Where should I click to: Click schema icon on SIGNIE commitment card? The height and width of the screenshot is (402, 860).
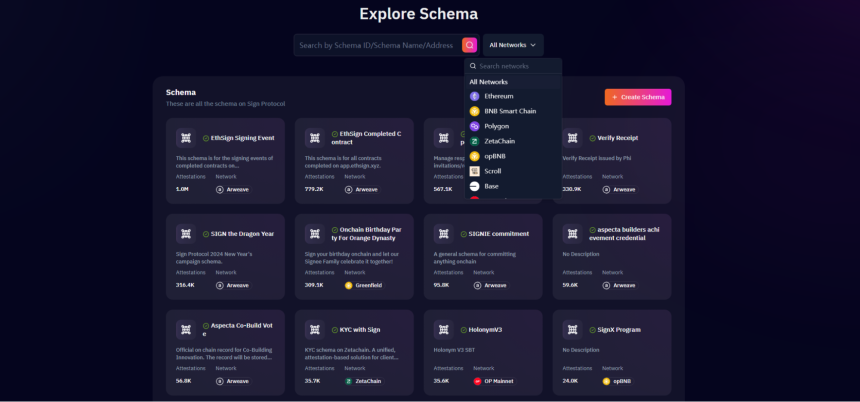click(444, 234)
